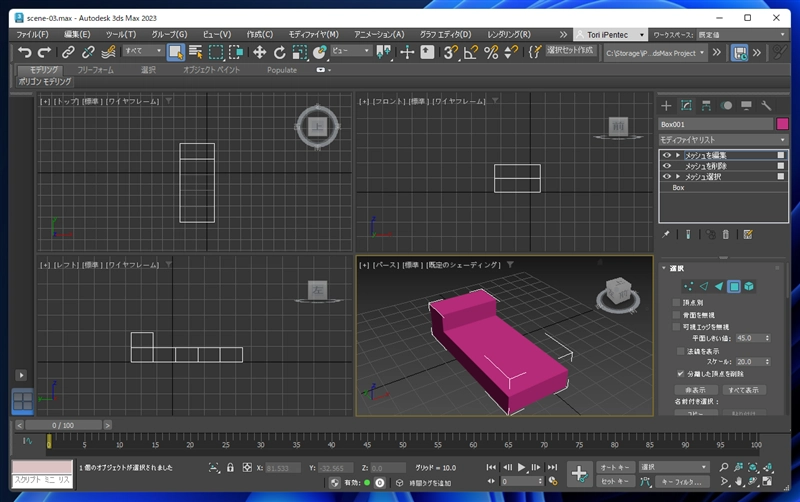800x502 pixels.
Task: Enable the 法線を表示 checkbox
Action: [x=680, y=351]
